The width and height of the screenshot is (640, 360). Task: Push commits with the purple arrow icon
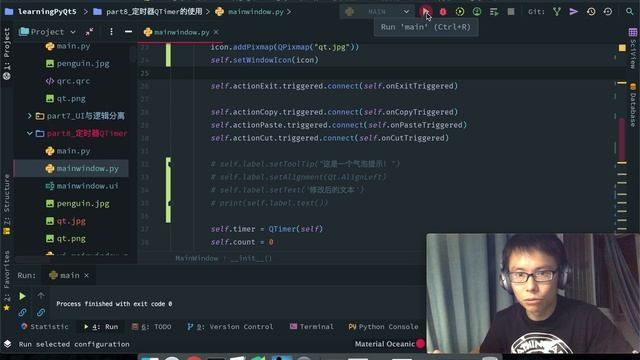[x=573, y=12]
